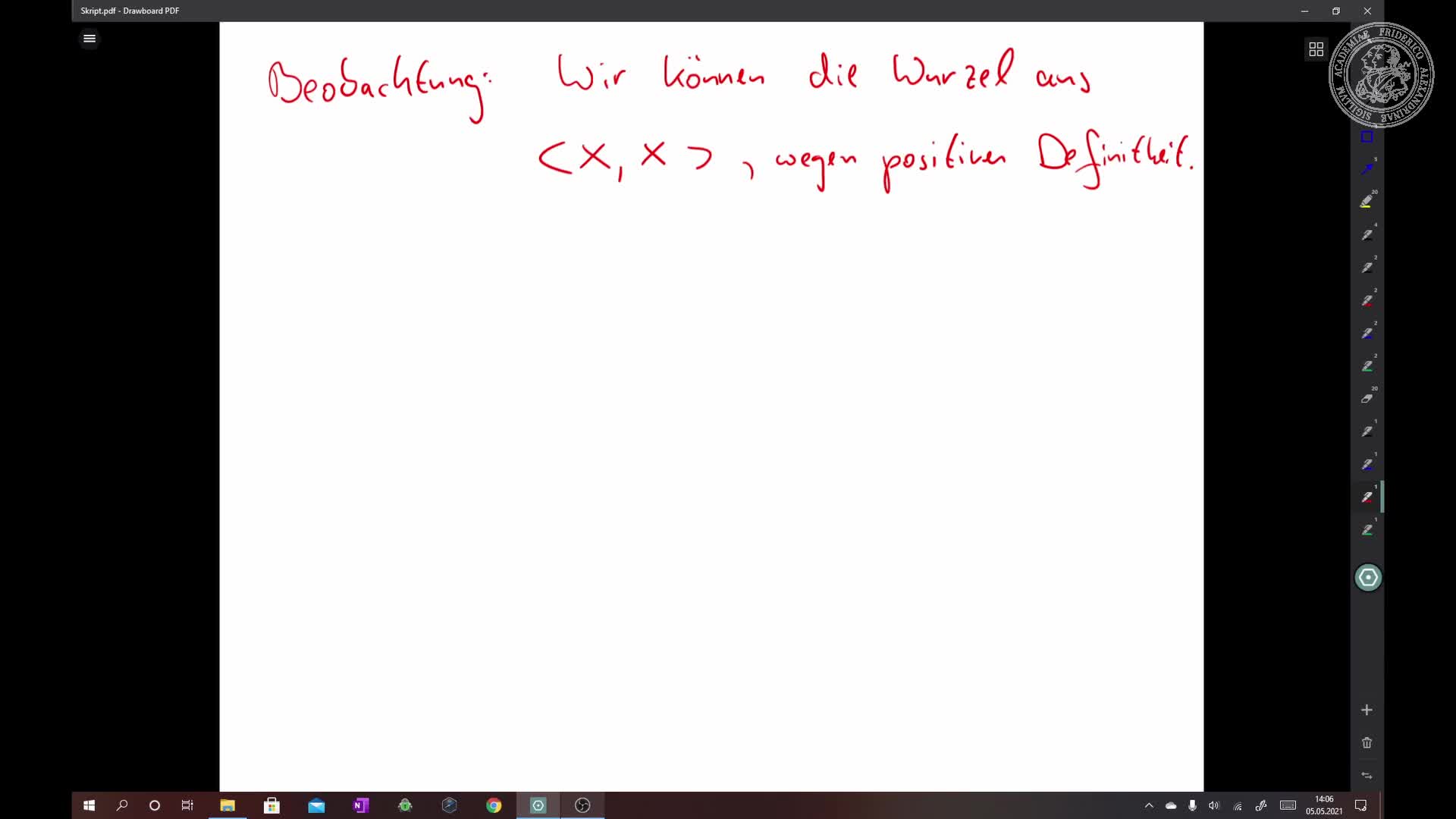Add a new tool with plus button
Screen dimensions: 1456x819
point(1367,711)
